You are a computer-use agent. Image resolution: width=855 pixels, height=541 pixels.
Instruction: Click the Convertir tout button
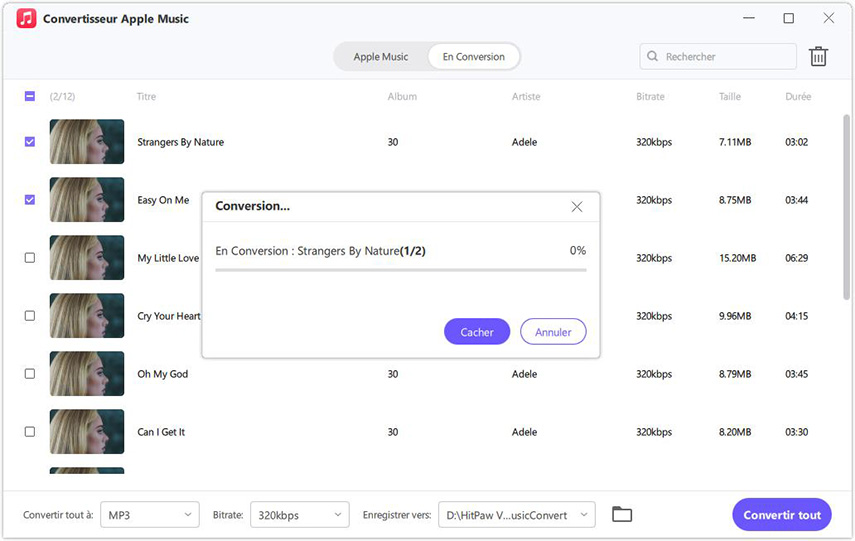click(782, 515)
